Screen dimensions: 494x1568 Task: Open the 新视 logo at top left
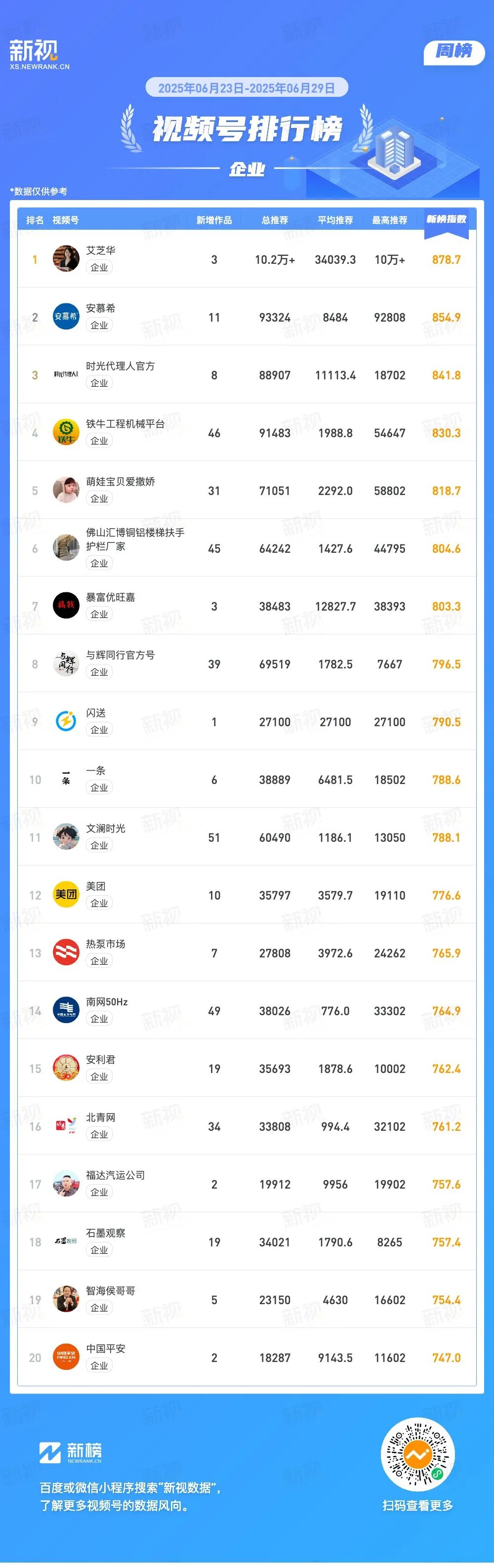39,55
